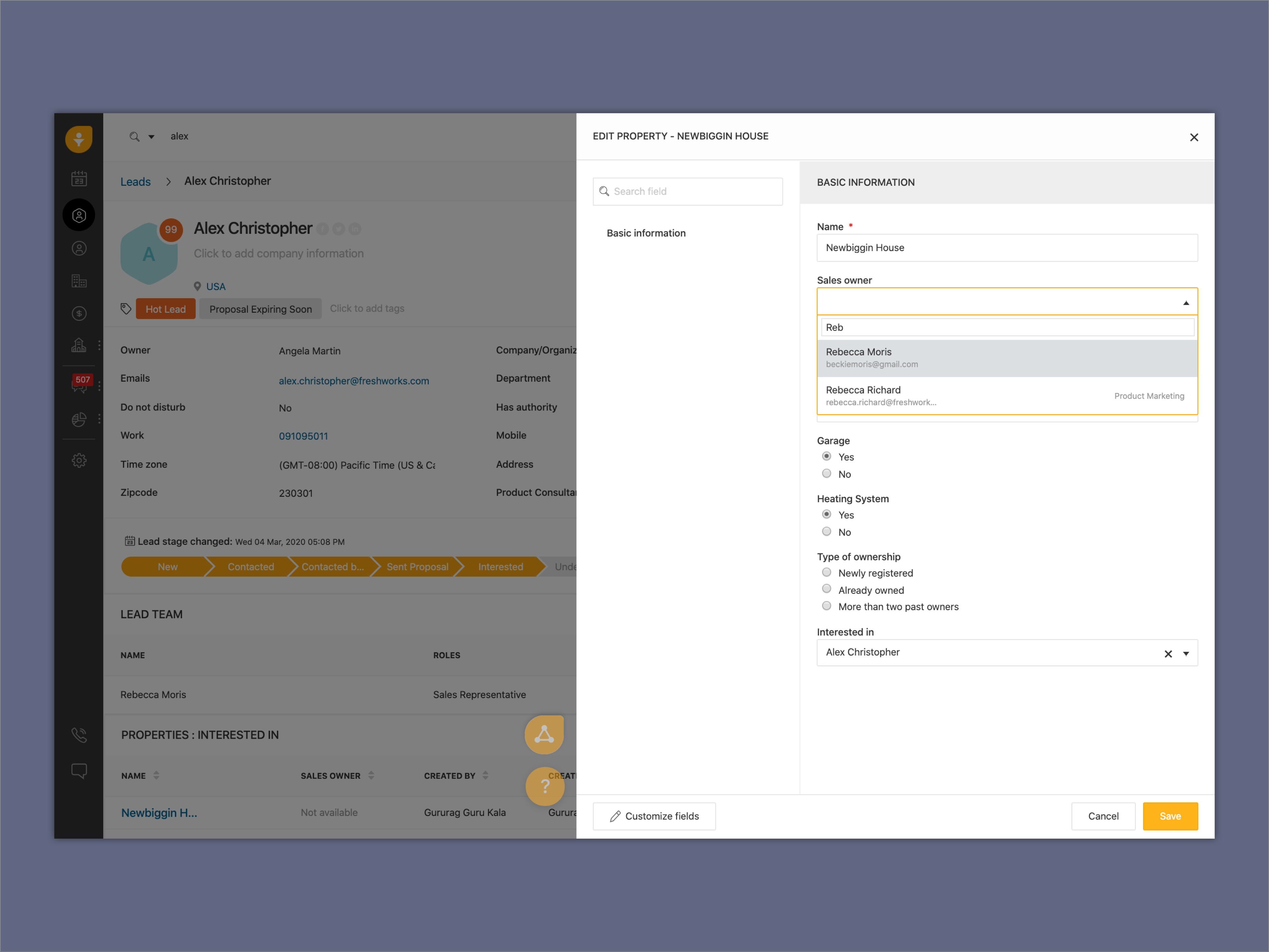Click the Customize fields button

coord(654,816)
